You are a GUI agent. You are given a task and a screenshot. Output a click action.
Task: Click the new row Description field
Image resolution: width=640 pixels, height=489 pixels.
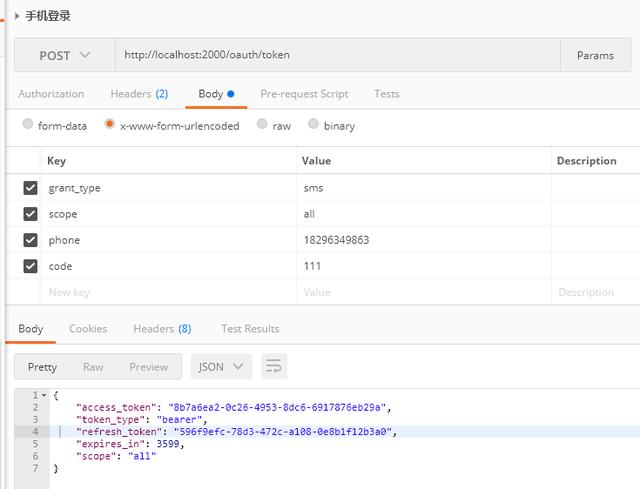point(595,292)
